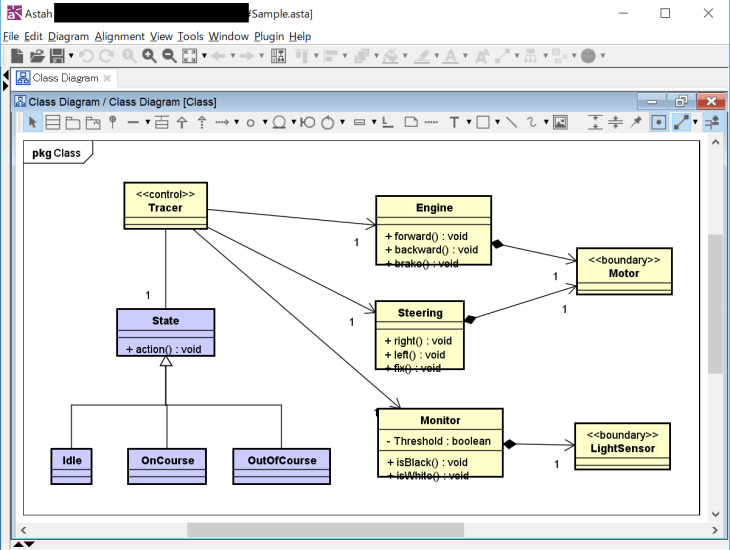Pick the Class element tool

coord(53,122)
